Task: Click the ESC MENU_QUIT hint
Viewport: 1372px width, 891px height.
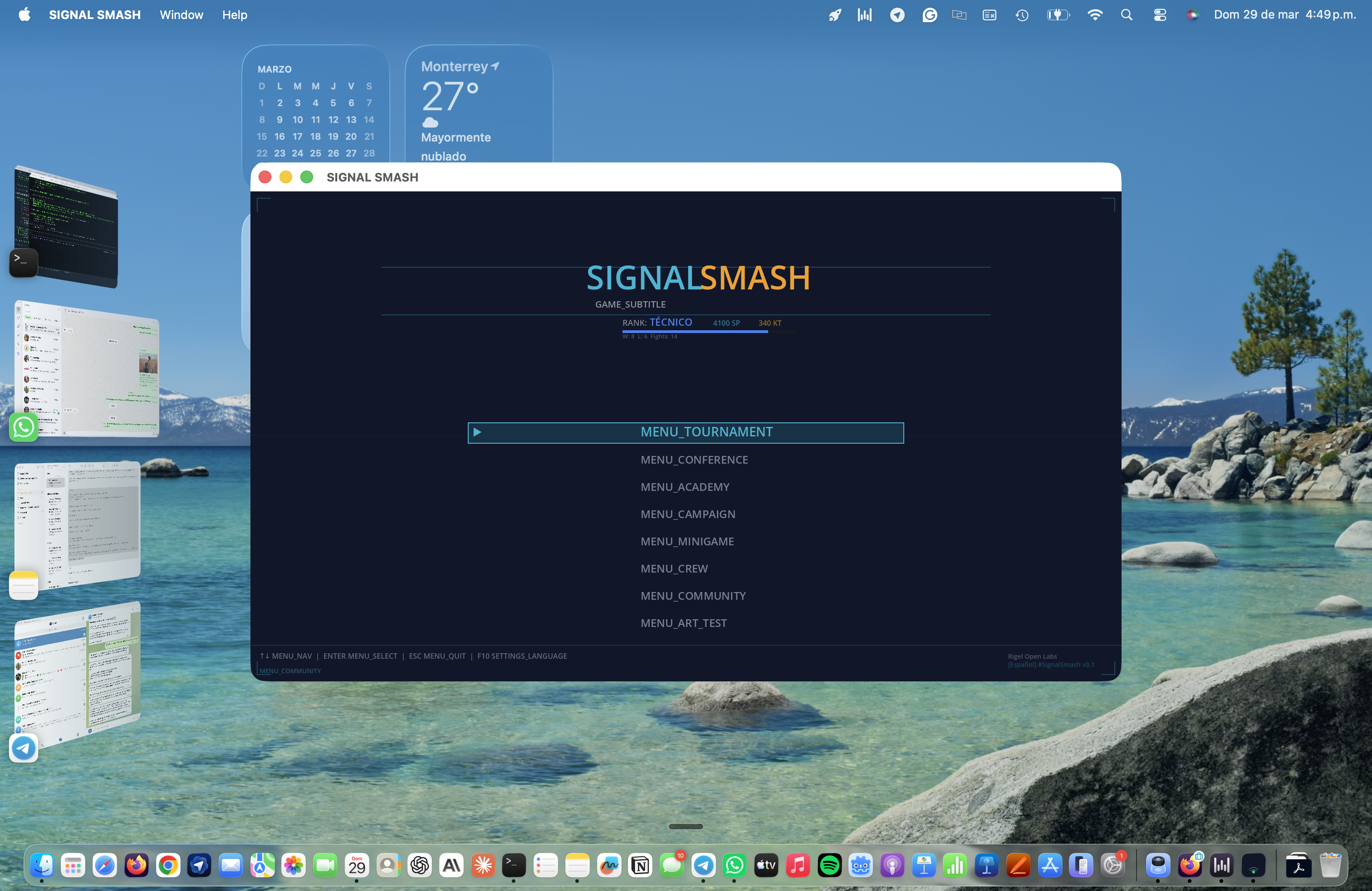Action: (437, 656)
